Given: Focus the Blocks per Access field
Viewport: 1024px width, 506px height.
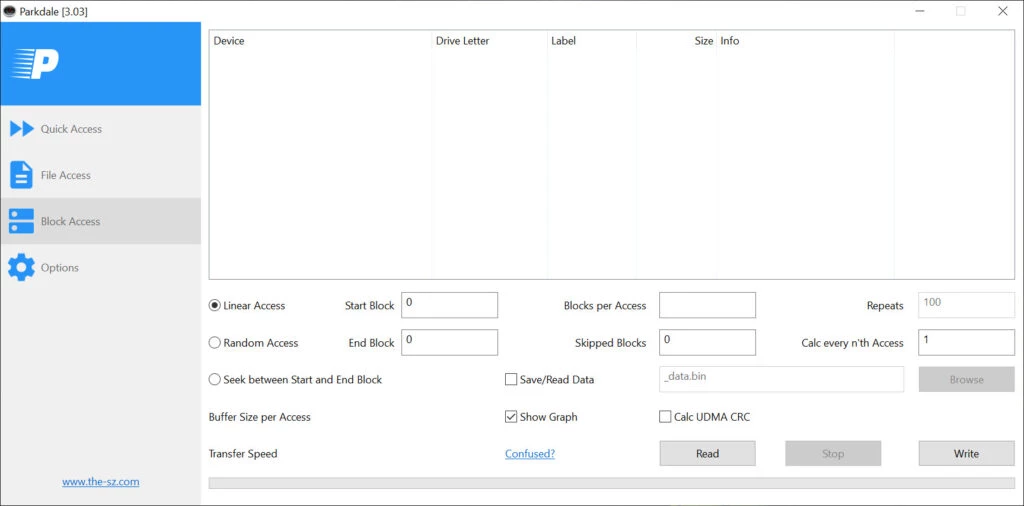Looking at the screenshot, I should [707, 305].
